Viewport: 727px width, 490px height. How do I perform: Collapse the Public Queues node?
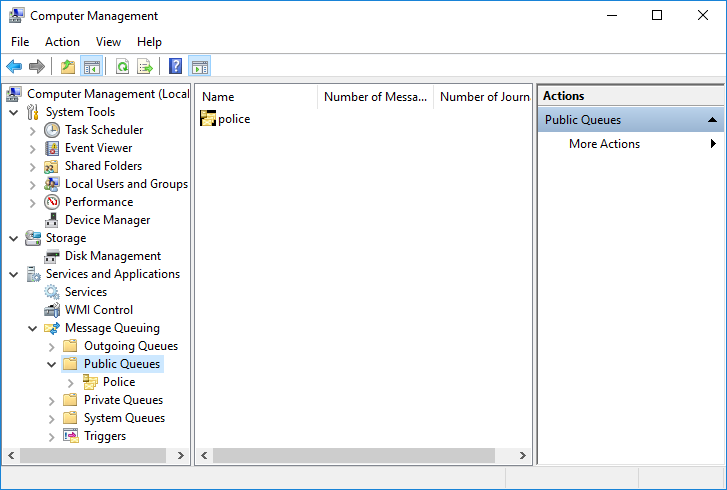tap(51, 364)
